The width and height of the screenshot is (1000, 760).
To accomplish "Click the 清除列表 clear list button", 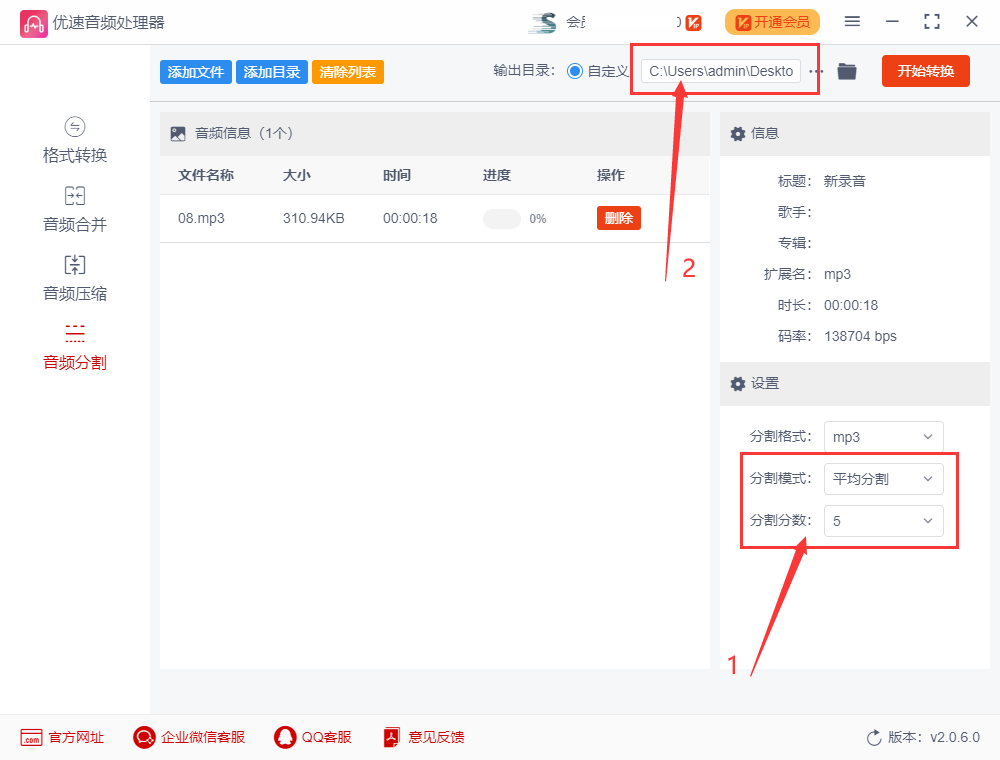I will 347,71.
